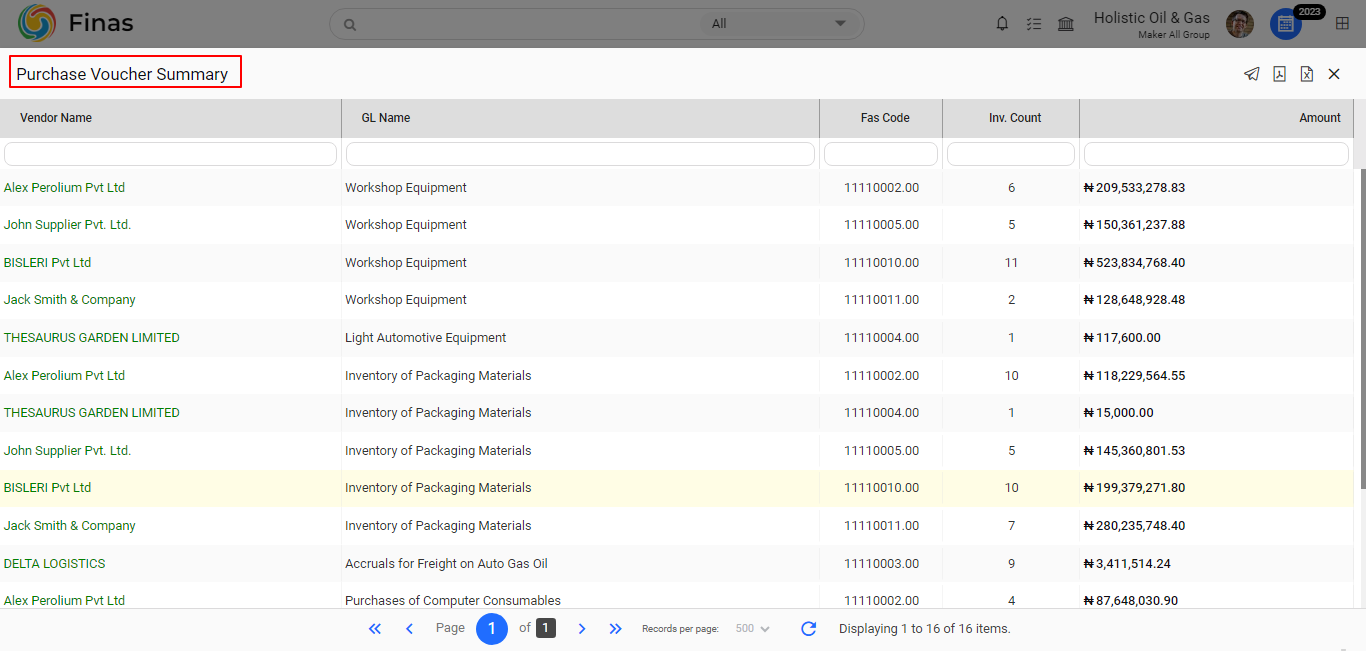1366x651 pixels.
Task: Click the search magnifier icon
Action: [x=349, y=24]
